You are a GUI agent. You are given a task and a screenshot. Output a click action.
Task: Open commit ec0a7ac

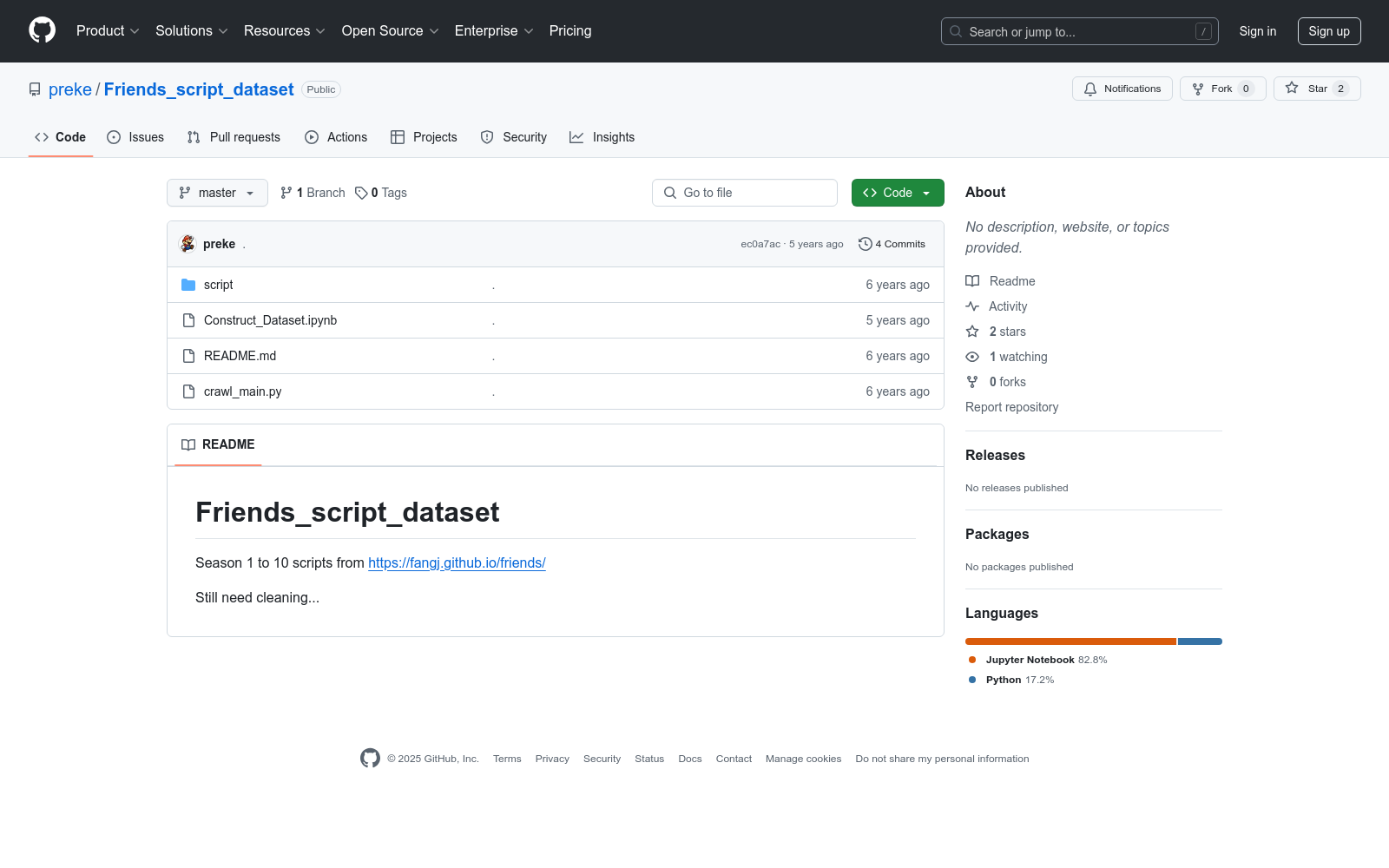[x=760, y=244]
